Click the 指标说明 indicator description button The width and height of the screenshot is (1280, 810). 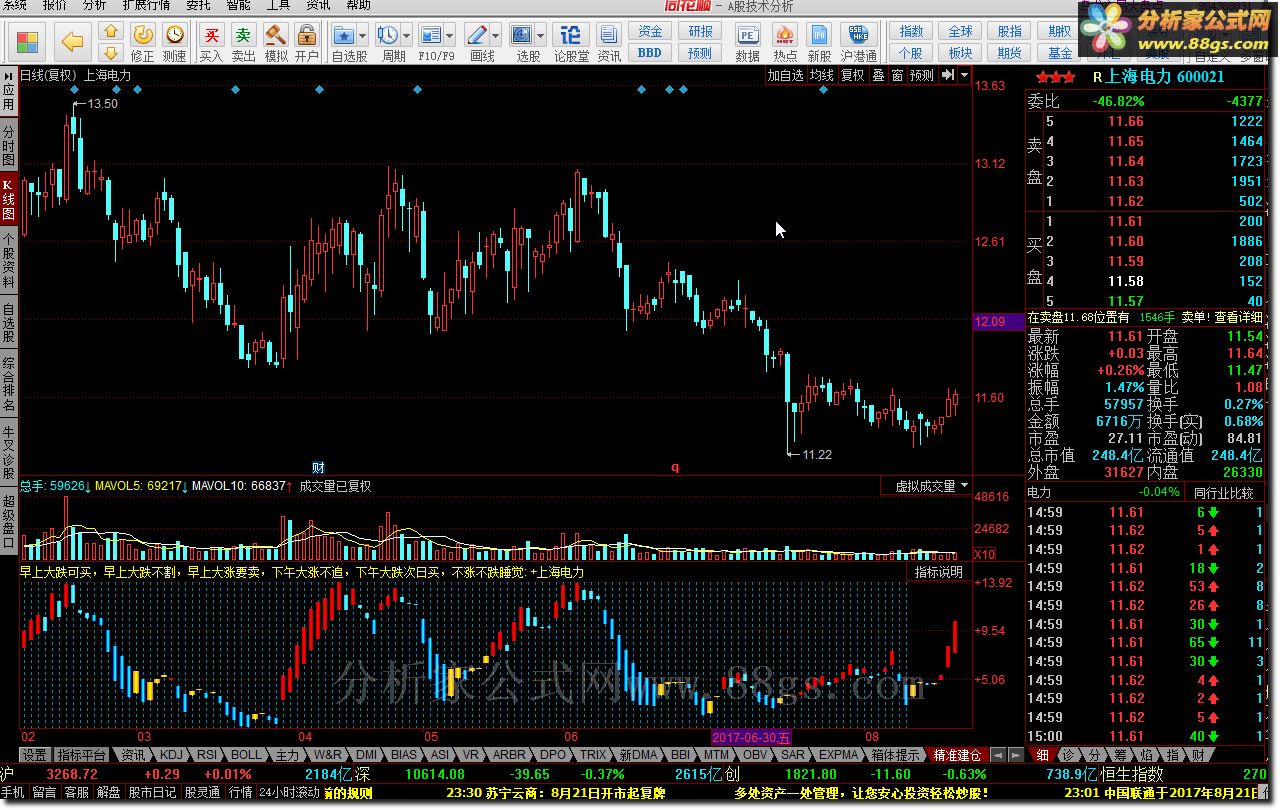coord(939,572)
